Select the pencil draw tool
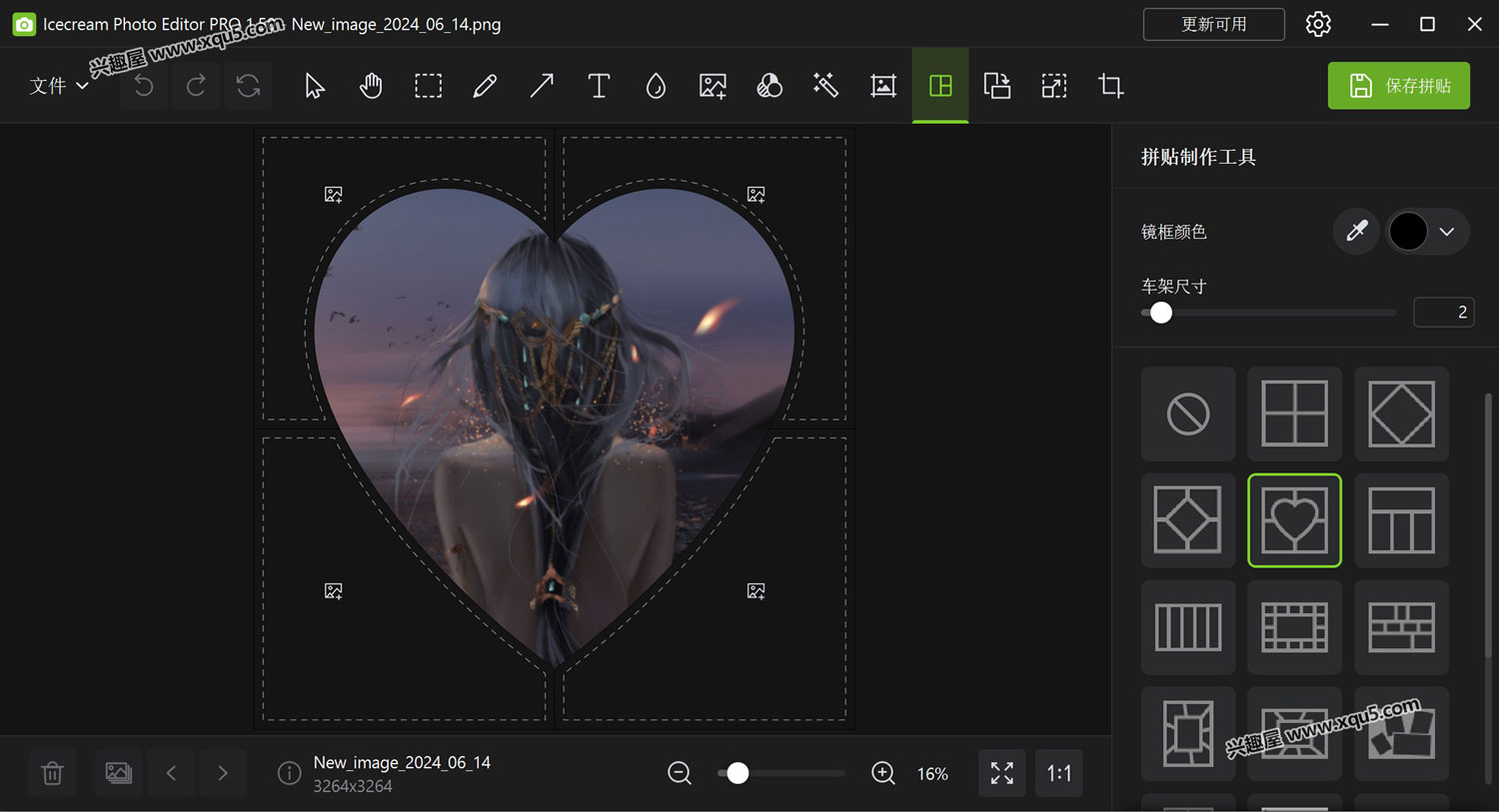The height and width of the screenshot is (812, 1499). [485, 86]
